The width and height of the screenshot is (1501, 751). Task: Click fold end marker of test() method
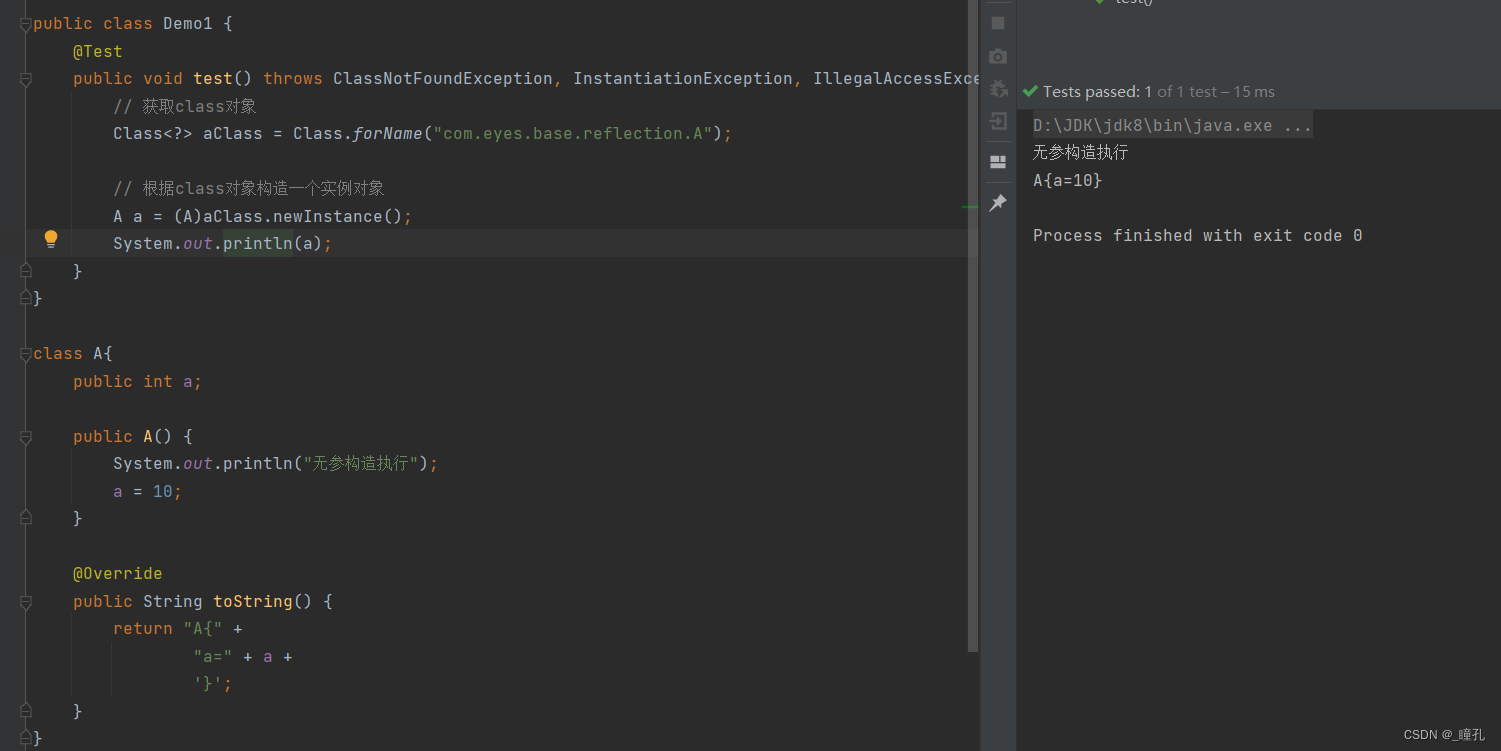[26, 270]
